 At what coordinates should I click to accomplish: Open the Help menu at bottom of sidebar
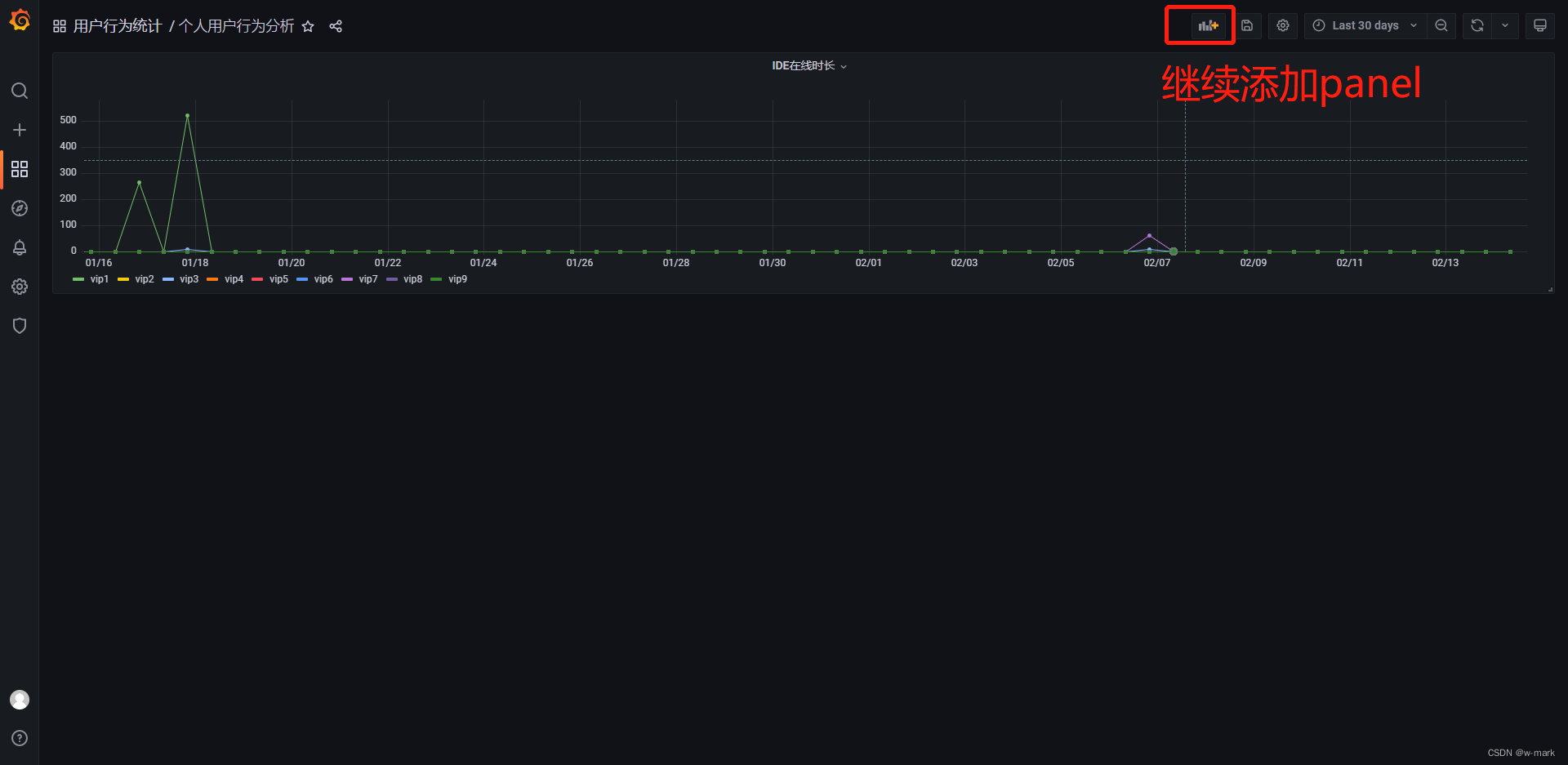point(20,738)
